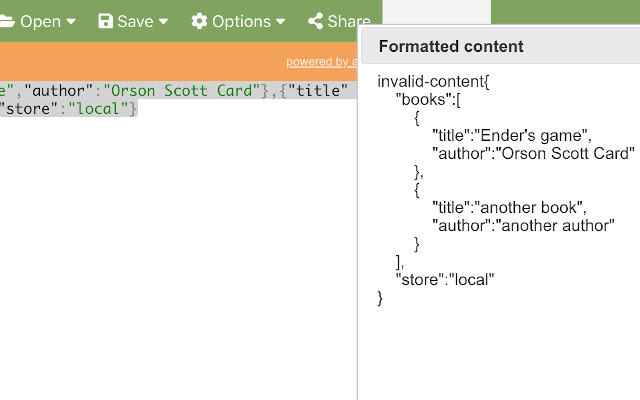The image size is (640, 400).
Task: Click the folder Open icon
Action: click(x=7, y=21)
